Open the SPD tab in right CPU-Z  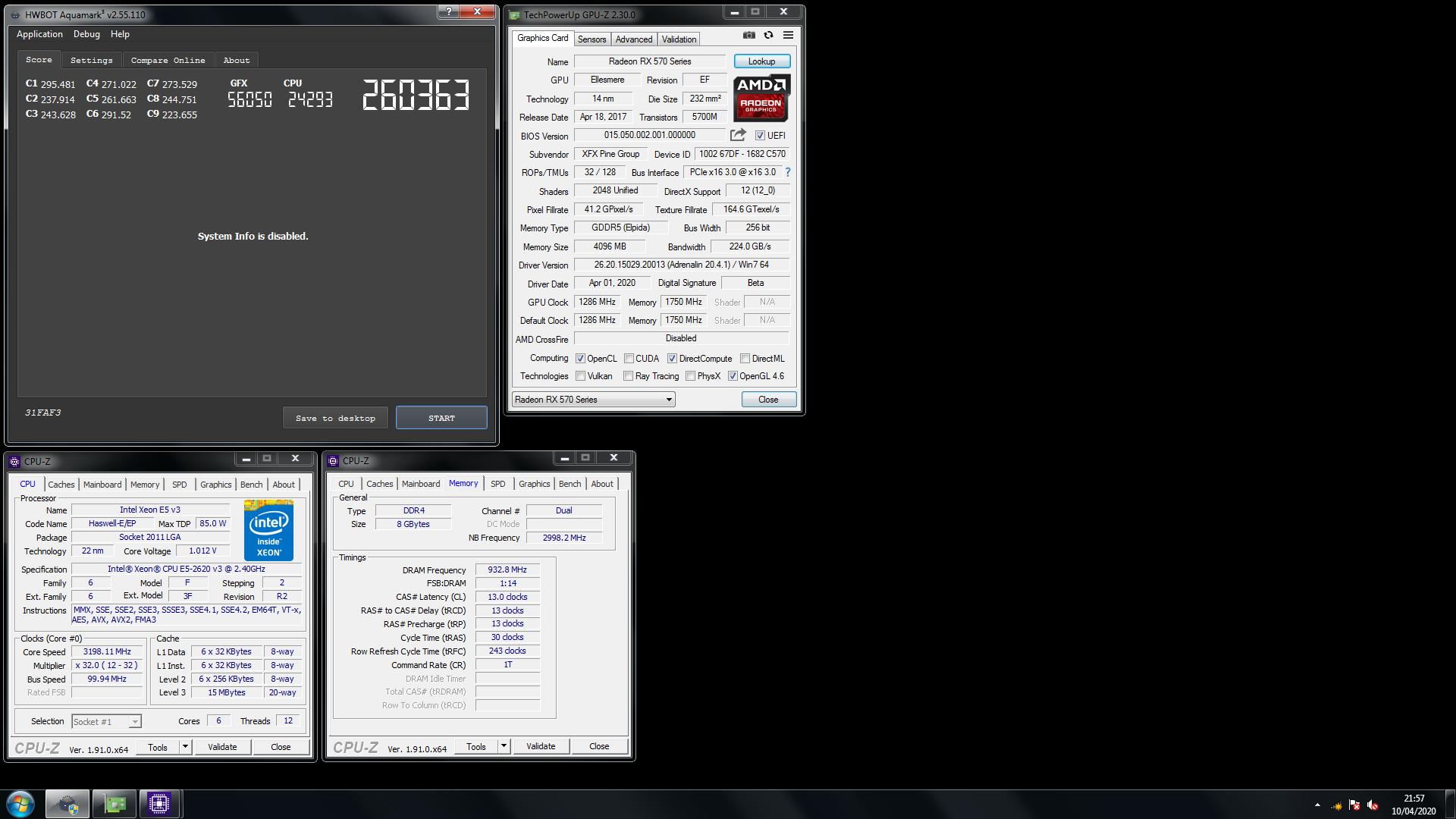click(497, 484)
